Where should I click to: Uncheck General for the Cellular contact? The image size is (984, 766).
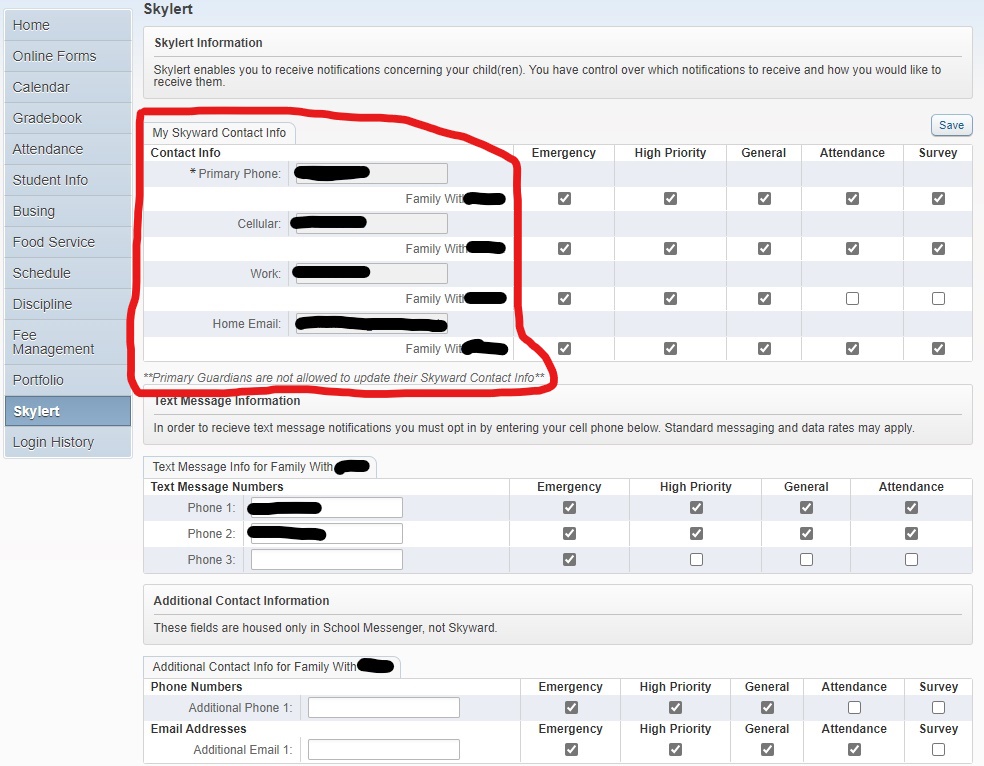pyautogui.click(x=764, y=248)
